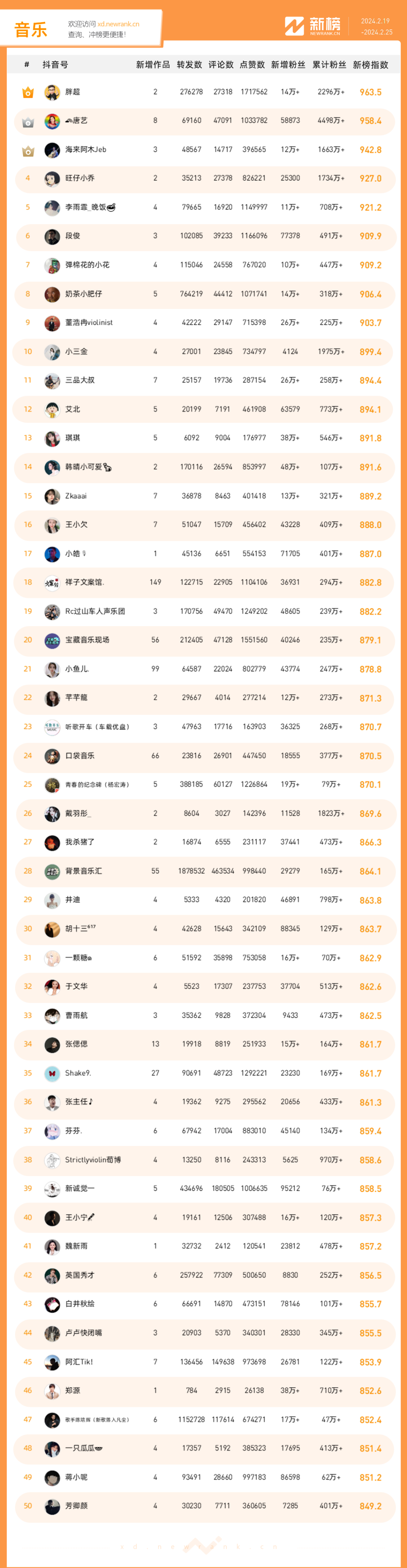Select the 累计粉丝 column header

329,65
